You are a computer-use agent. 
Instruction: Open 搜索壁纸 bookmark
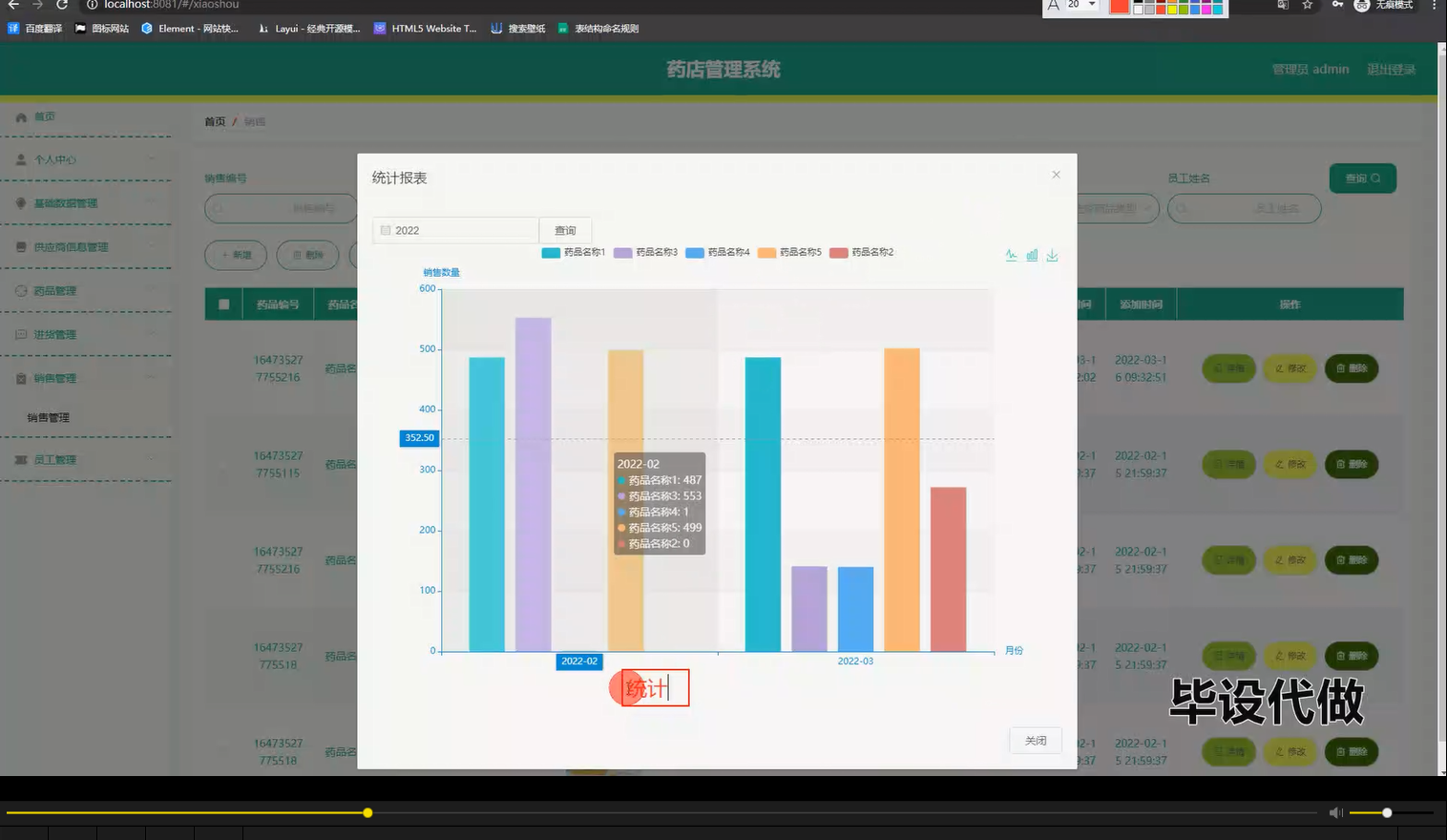518,29
